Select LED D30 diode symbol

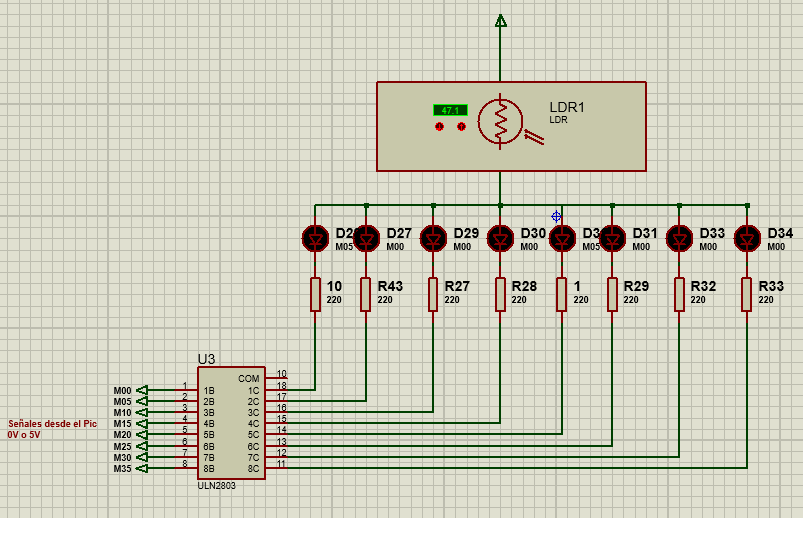click(x=500, y=239)
